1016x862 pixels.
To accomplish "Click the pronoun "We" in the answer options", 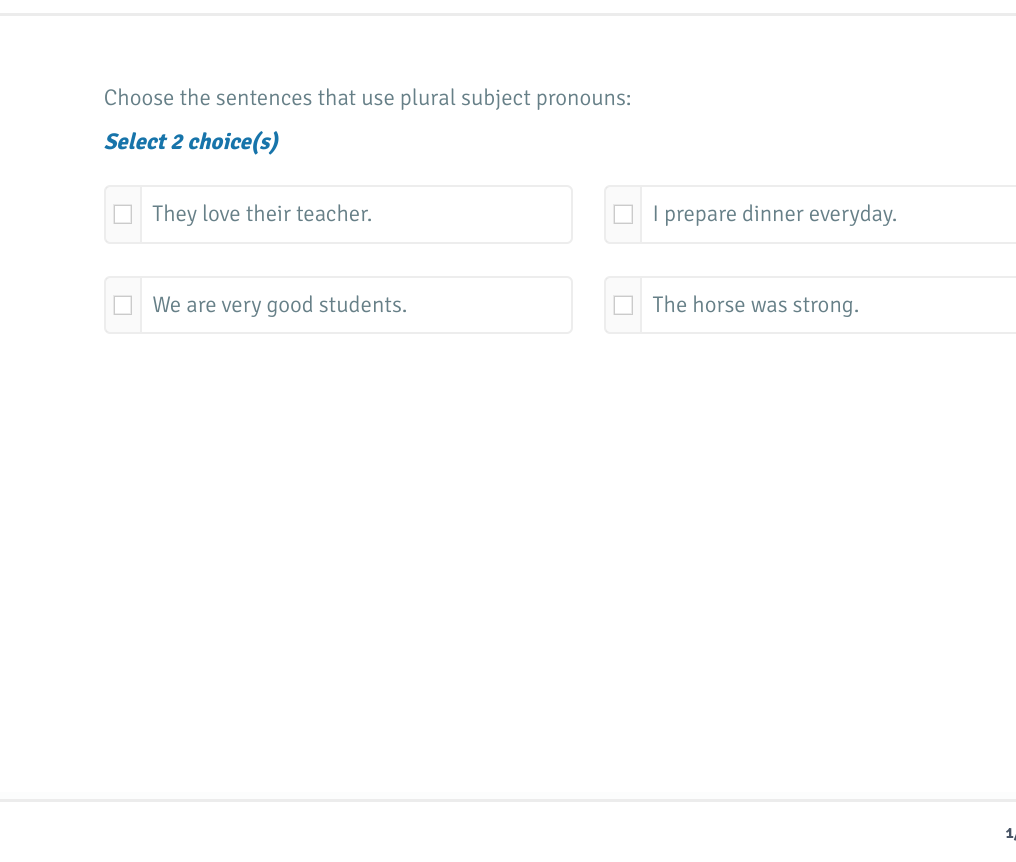I will 167,305.
